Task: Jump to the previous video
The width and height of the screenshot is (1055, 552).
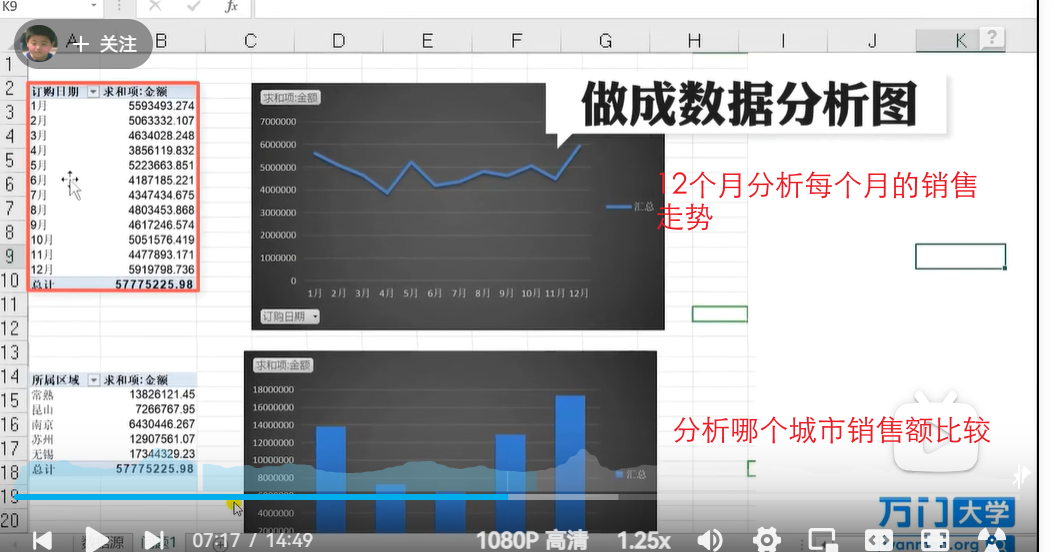Action: (42, 540)
